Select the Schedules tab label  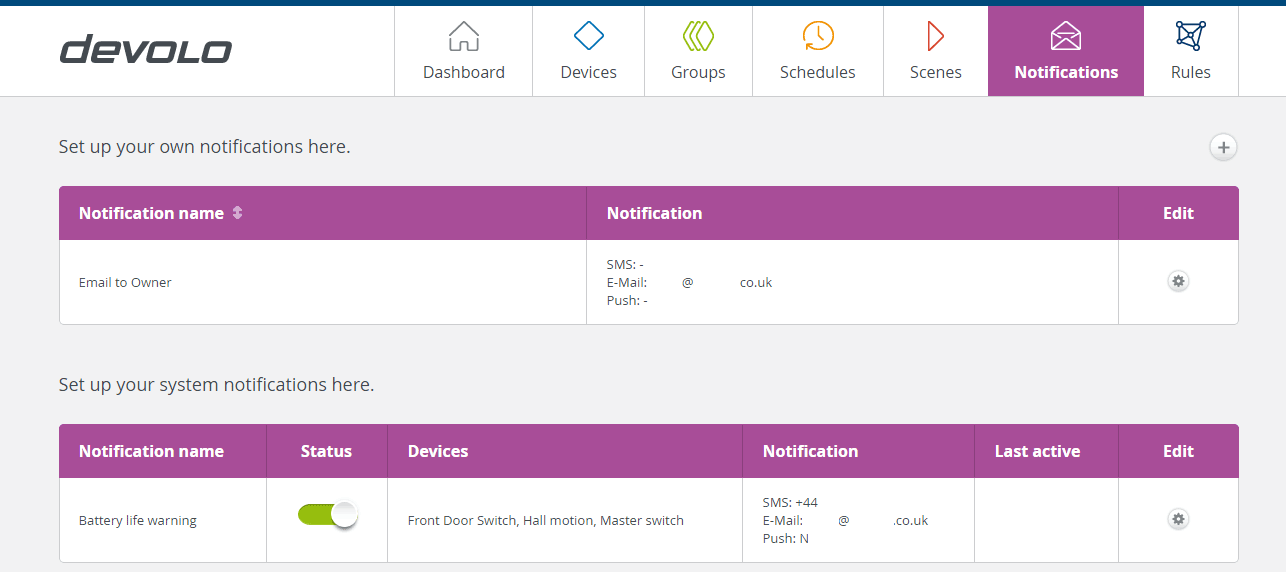817,72
